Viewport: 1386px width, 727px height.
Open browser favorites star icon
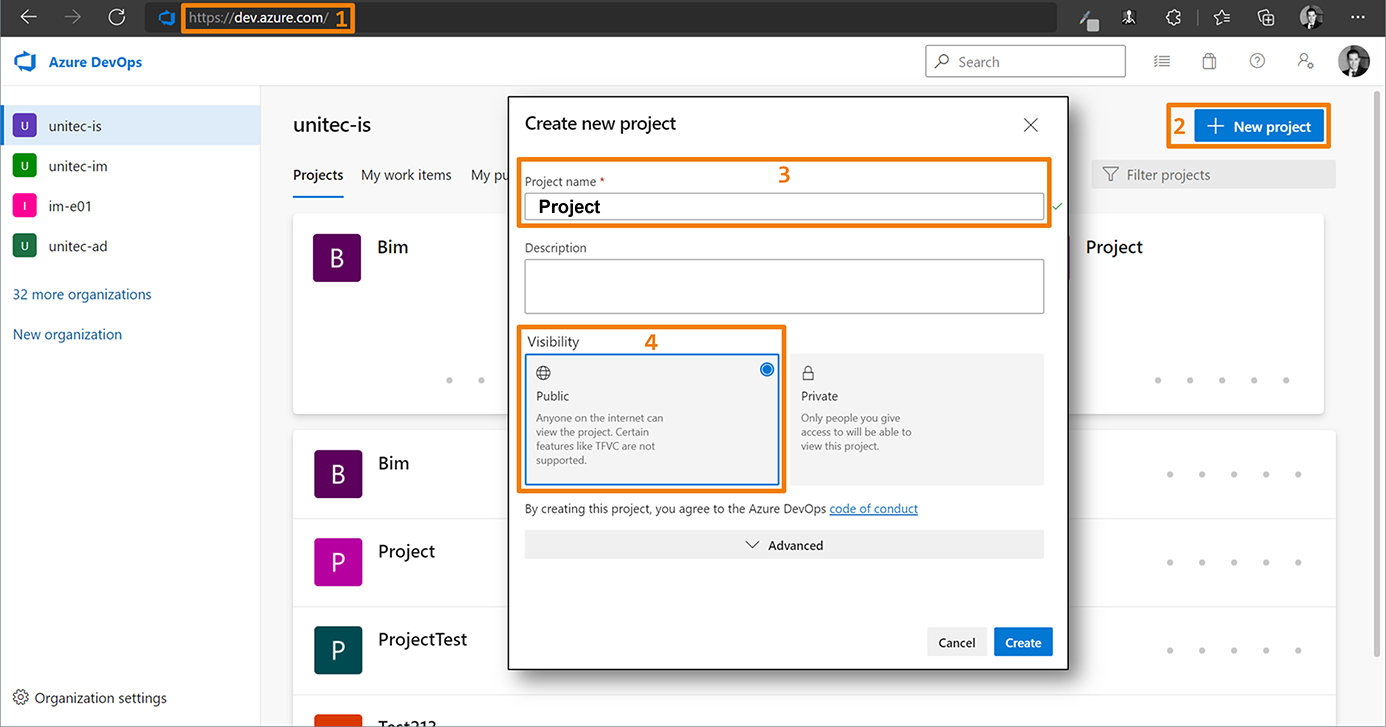pos(1221,17)
